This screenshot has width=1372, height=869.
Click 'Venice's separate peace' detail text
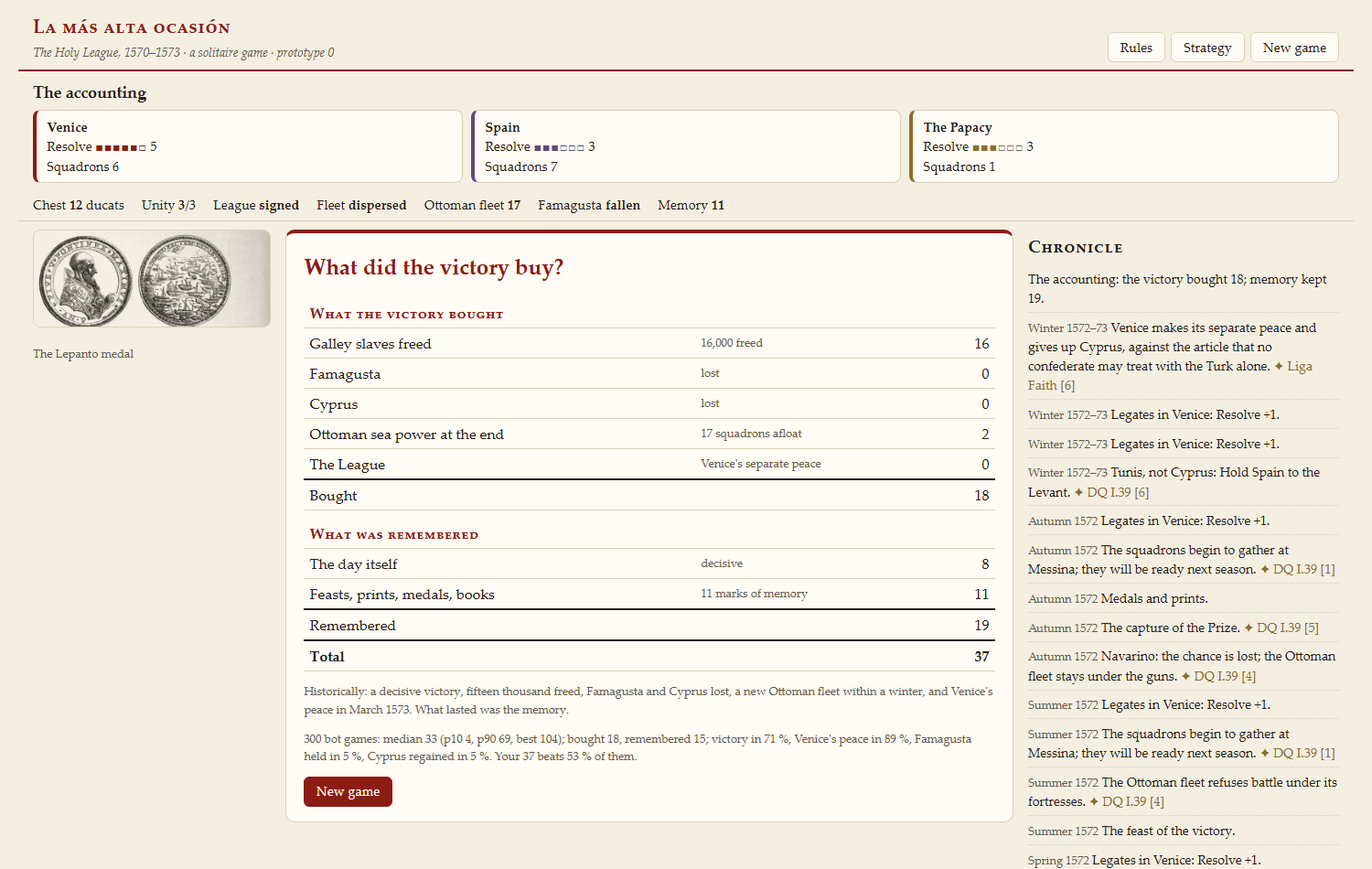[x=761, y=464]
